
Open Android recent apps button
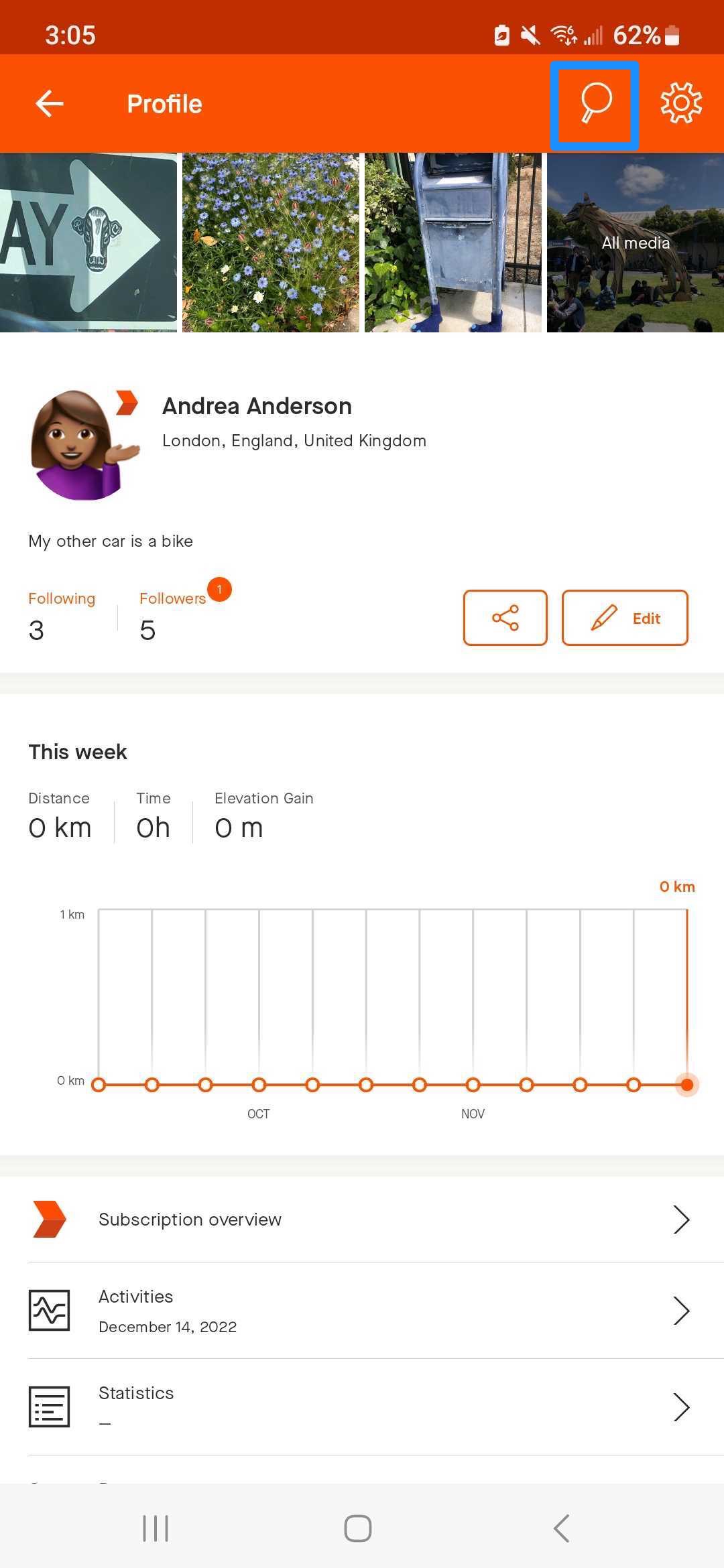pos(156,1528)
